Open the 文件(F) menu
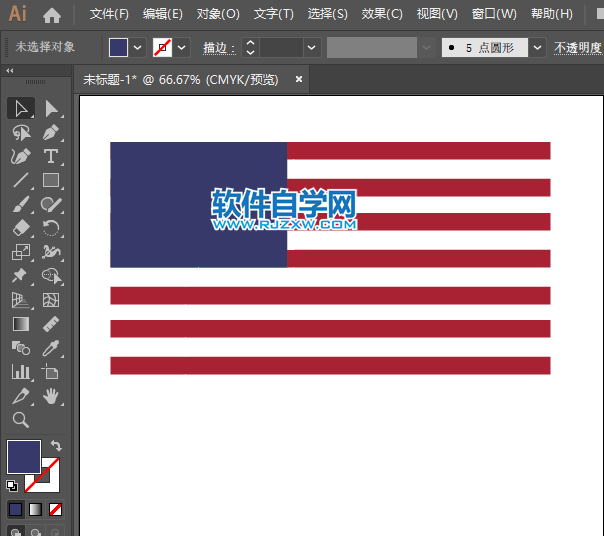604x536 pixels. (x=109, y=14)
